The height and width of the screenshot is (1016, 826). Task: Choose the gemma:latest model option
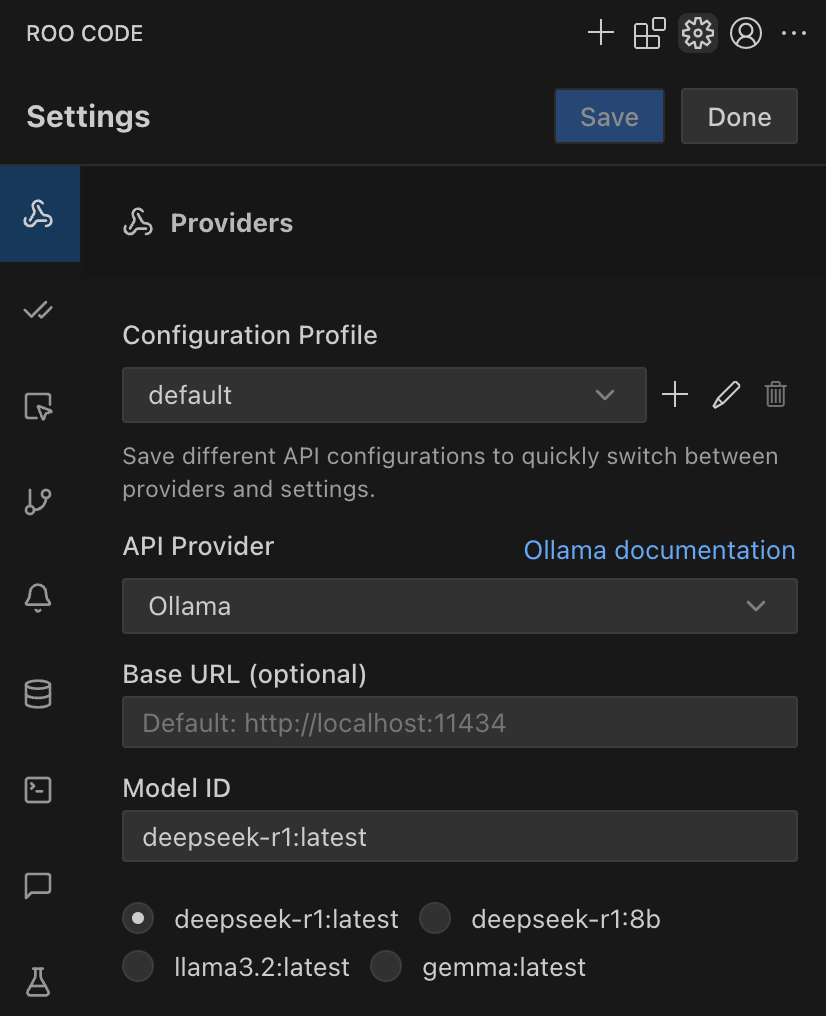[x=386, y=966]
